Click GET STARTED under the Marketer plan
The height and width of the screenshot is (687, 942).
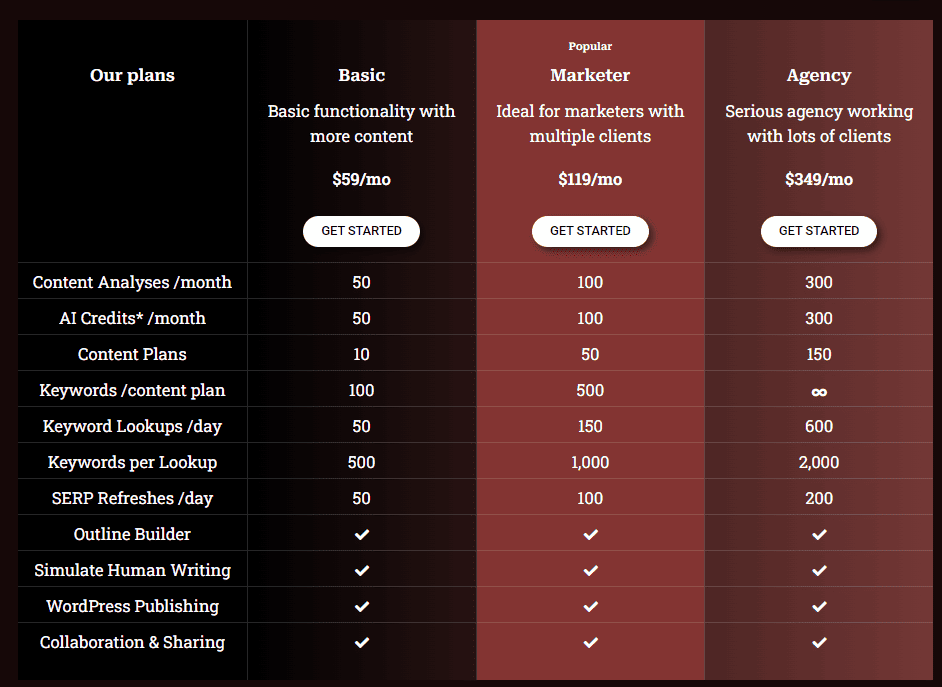[590, 231]
